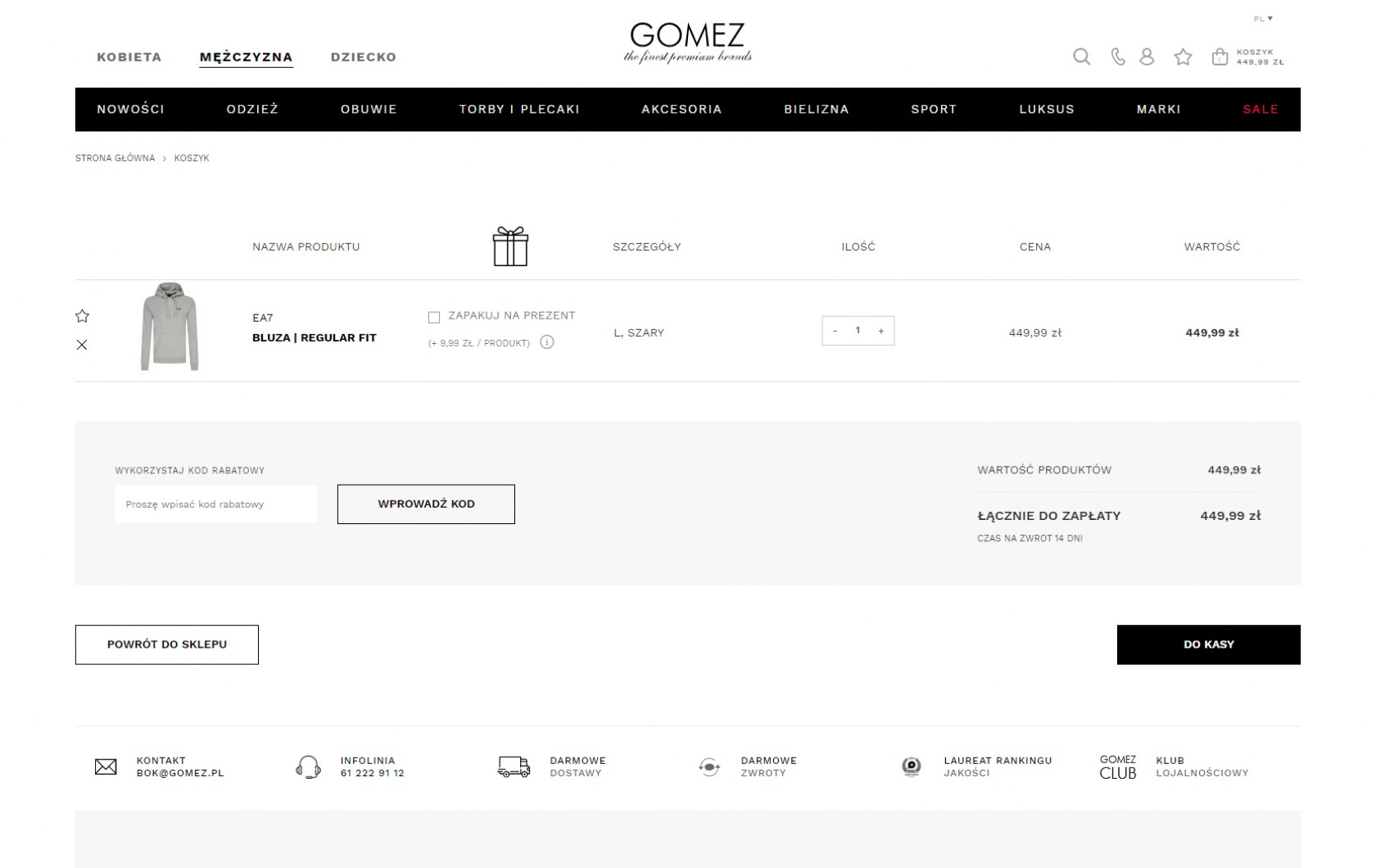Remove the EA7 hoodie with X icon
Viewport: 1376px width, 868px height.
tap(82, 345)
